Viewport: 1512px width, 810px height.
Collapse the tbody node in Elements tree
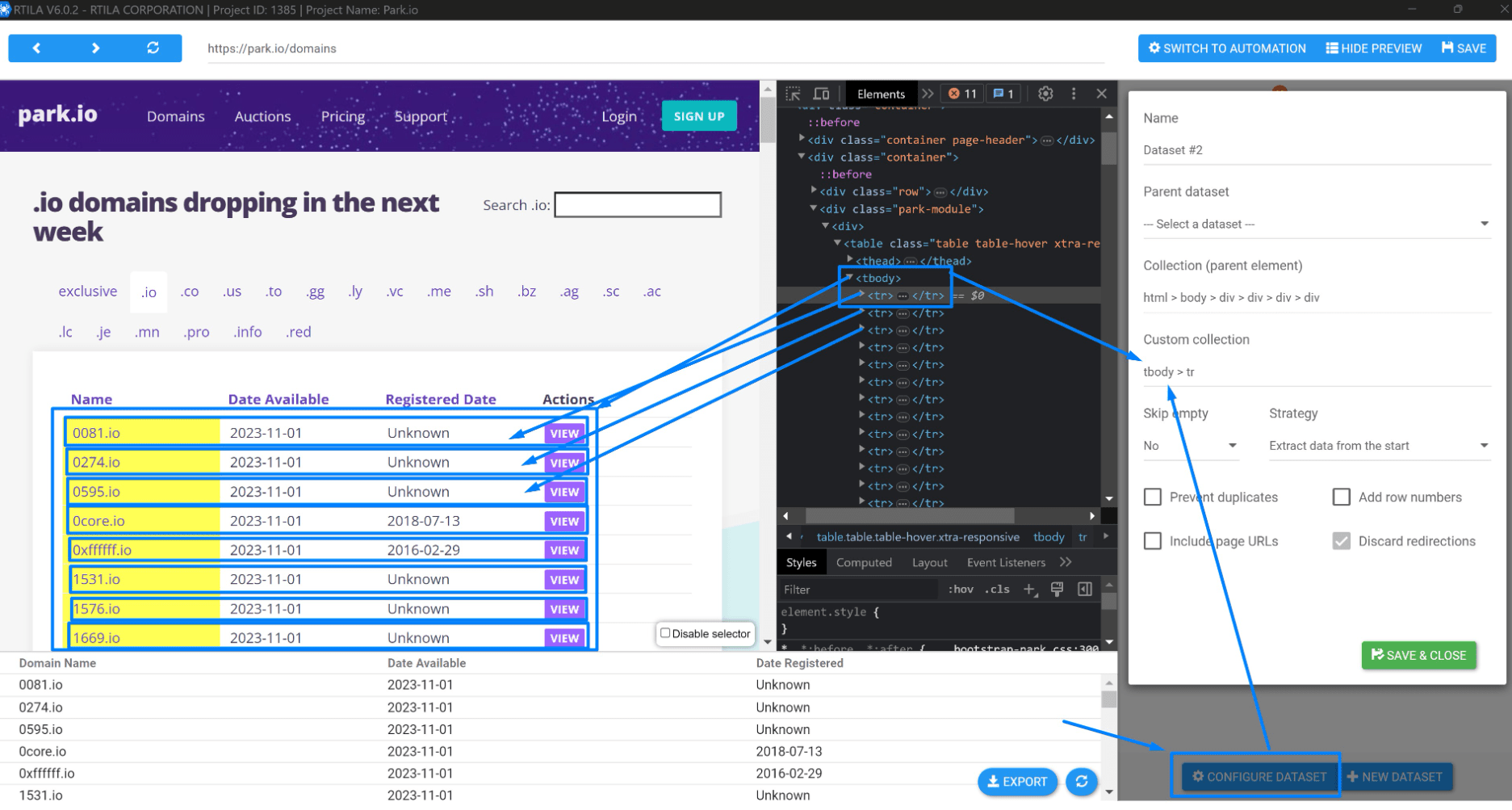(x=849, y=278)
